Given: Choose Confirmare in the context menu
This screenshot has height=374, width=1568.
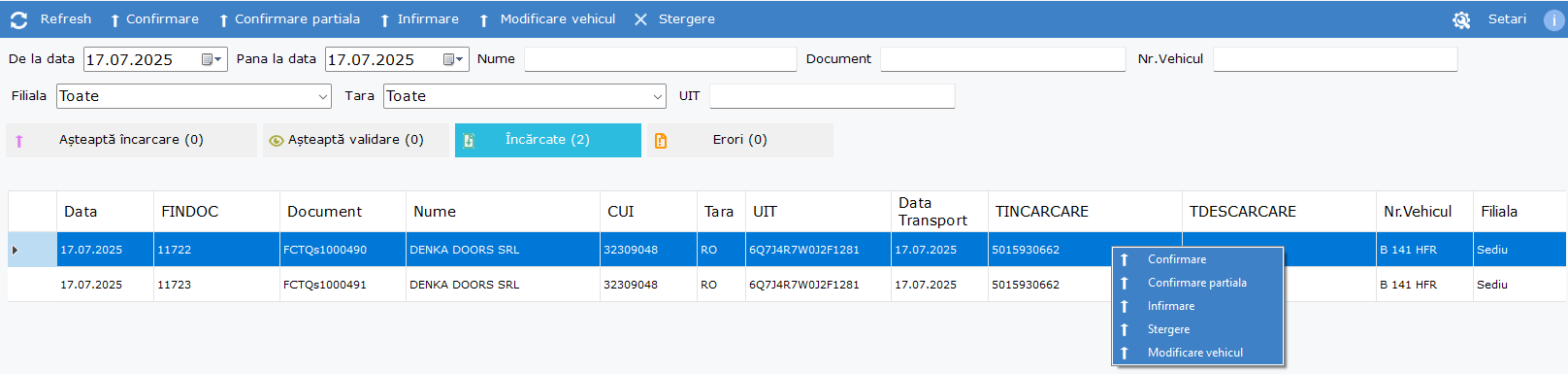Looking at the screenshot, I should point(1197,259).
